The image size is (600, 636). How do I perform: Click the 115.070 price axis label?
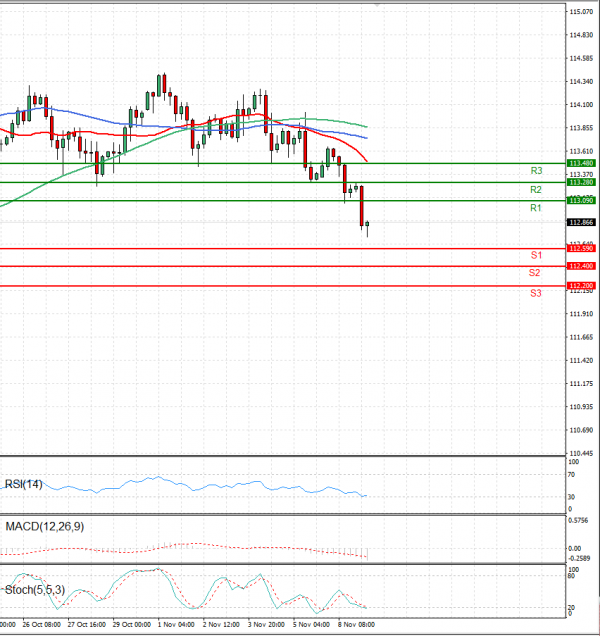pos(581,12)
